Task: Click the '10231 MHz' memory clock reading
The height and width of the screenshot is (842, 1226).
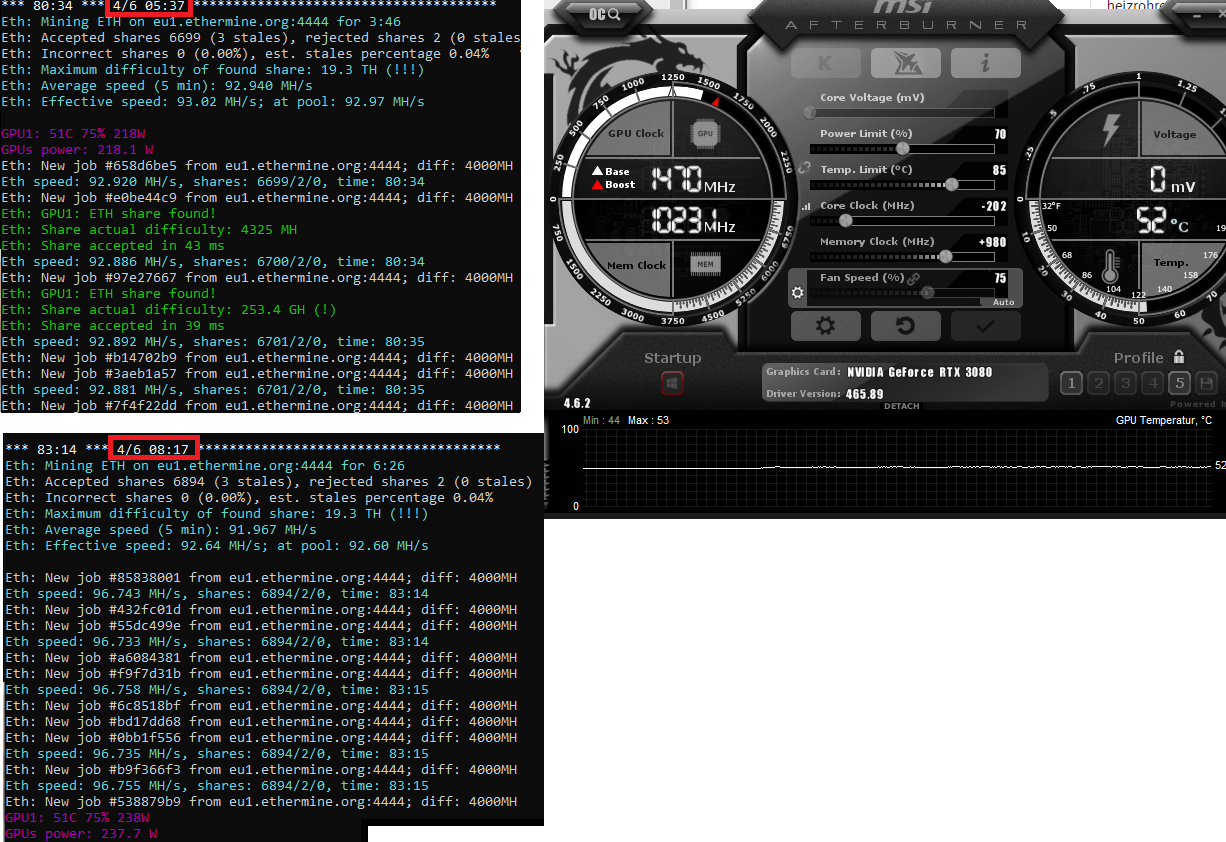Action: coord(693,221)
